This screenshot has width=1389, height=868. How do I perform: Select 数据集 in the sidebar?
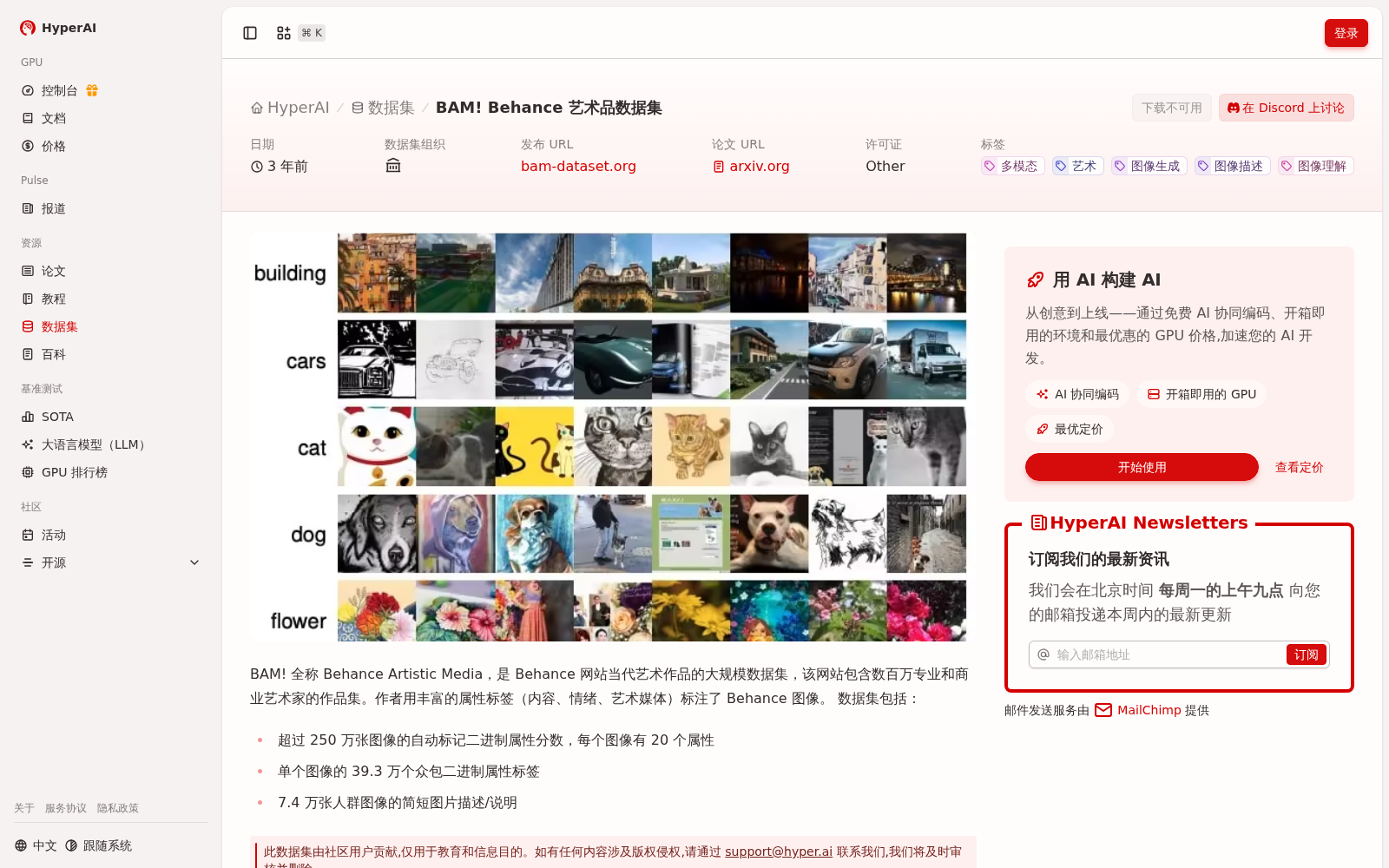(111, 326)
